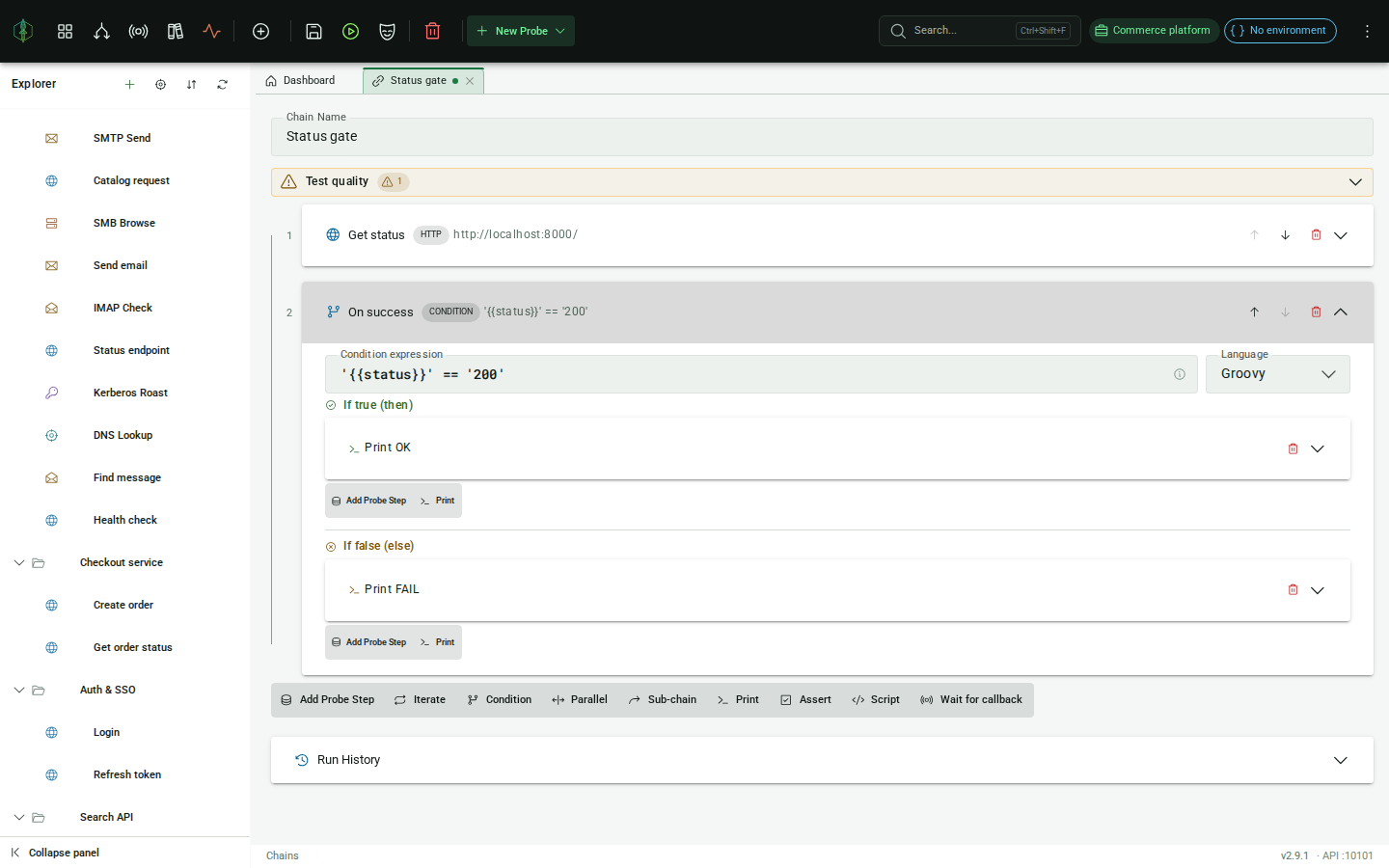
Task: Add an Assert step to the chain
Action: coord(805,700)
